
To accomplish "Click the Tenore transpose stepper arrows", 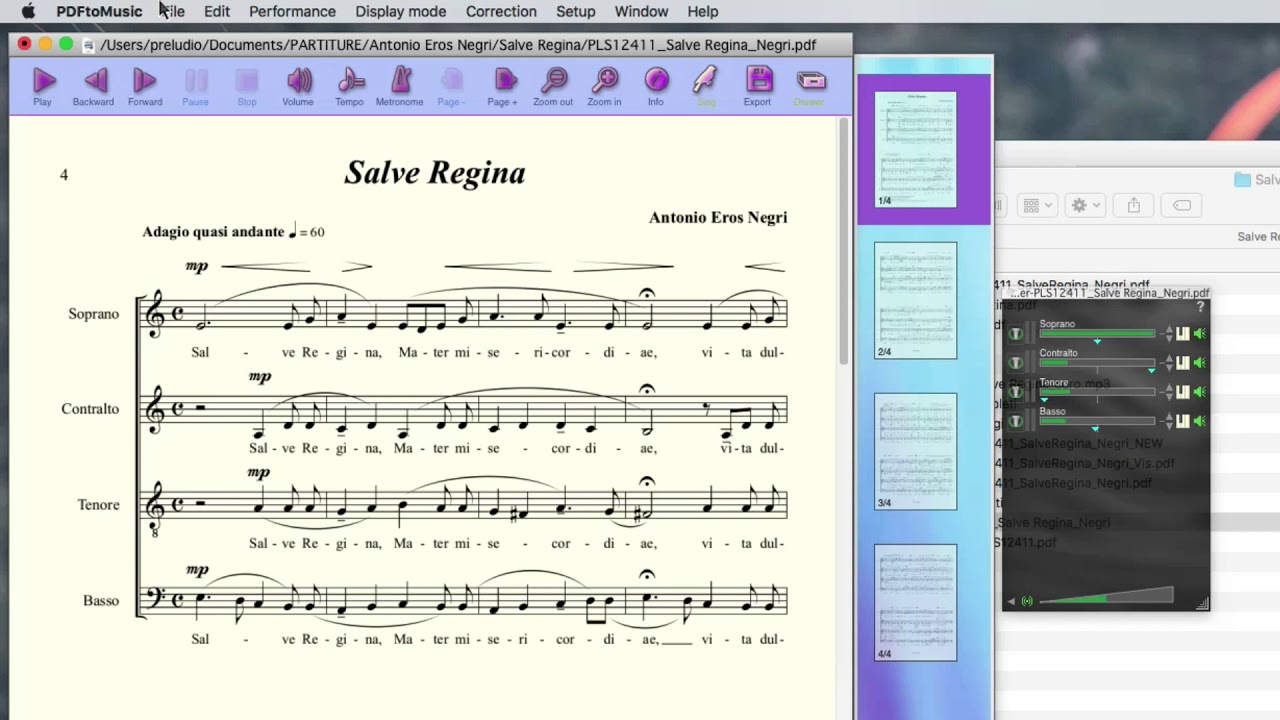I will point(1168,392).
